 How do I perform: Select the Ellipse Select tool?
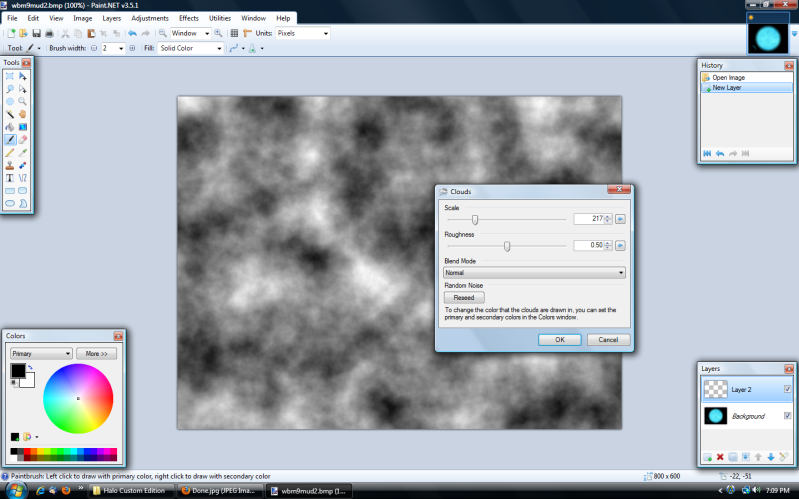click(10, 101)
